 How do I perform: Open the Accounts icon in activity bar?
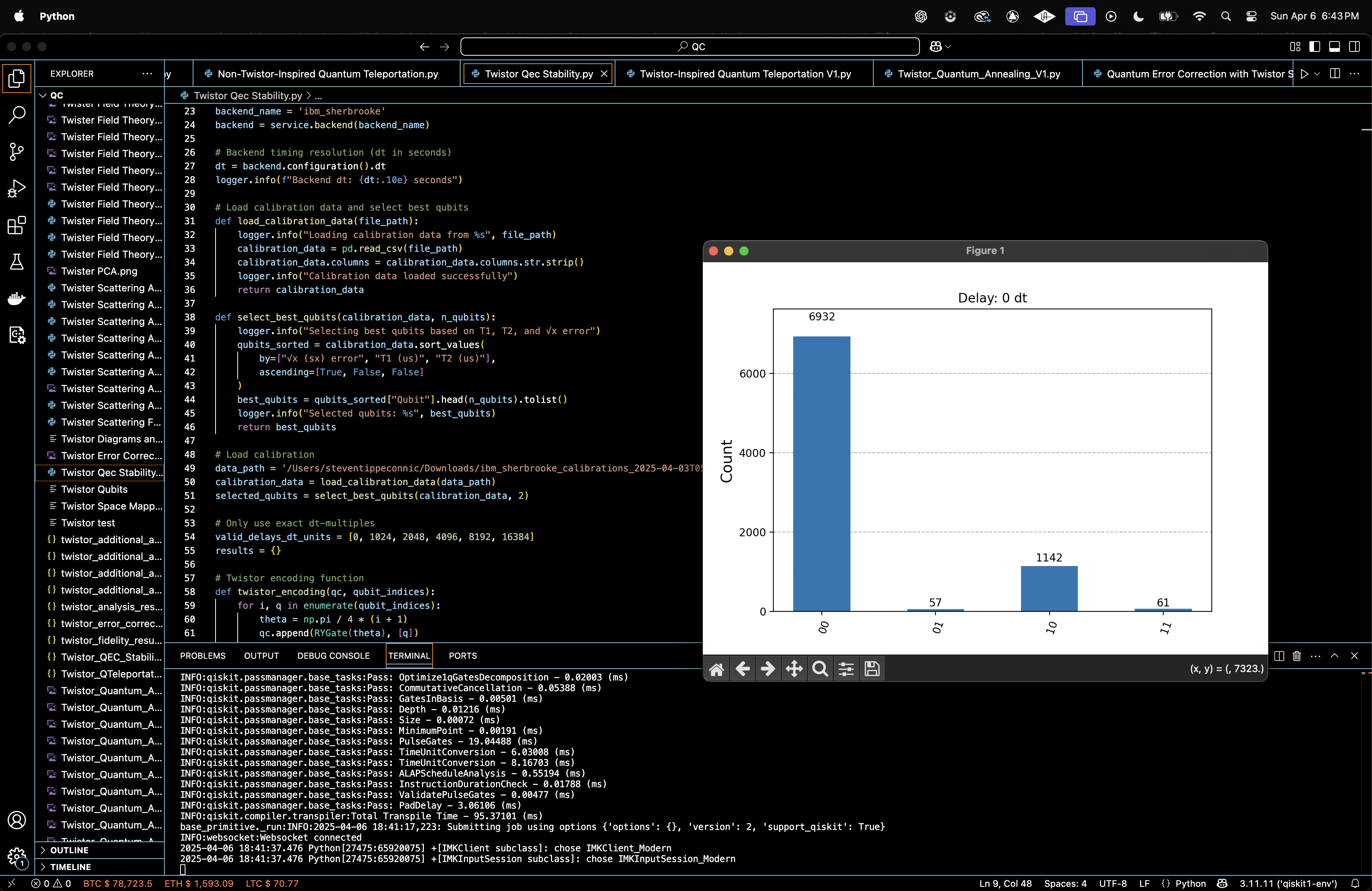click(17, 820)
